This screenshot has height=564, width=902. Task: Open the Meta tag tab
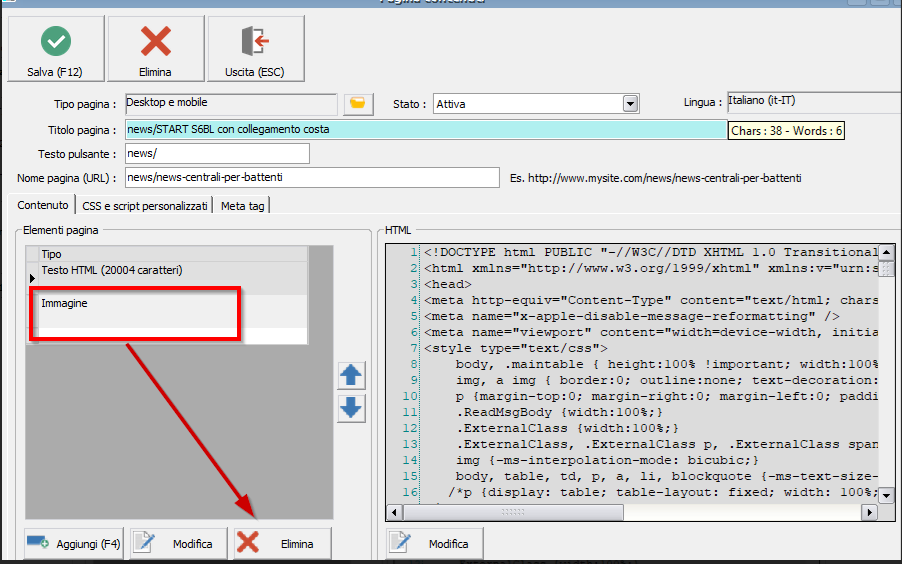click(x=242, y=206)
